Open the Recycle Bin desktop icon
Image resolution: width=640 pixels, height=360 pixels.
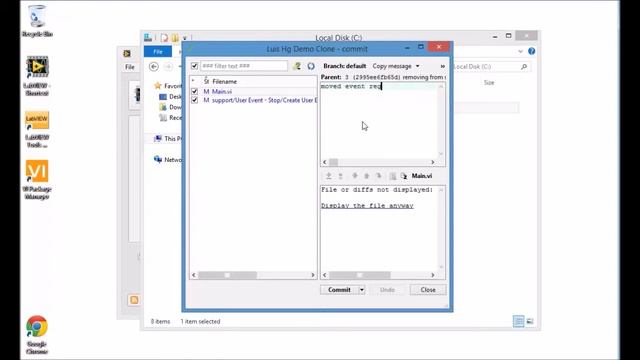coord(37,21)
